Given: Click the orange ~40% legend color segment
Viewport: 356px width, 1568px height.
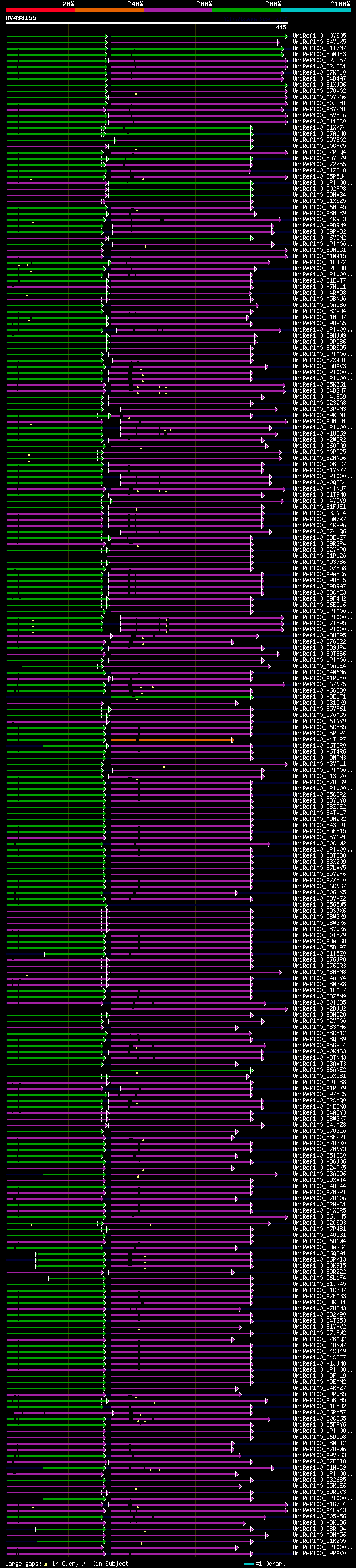Looking at the screenshot, I should point(109,11).
